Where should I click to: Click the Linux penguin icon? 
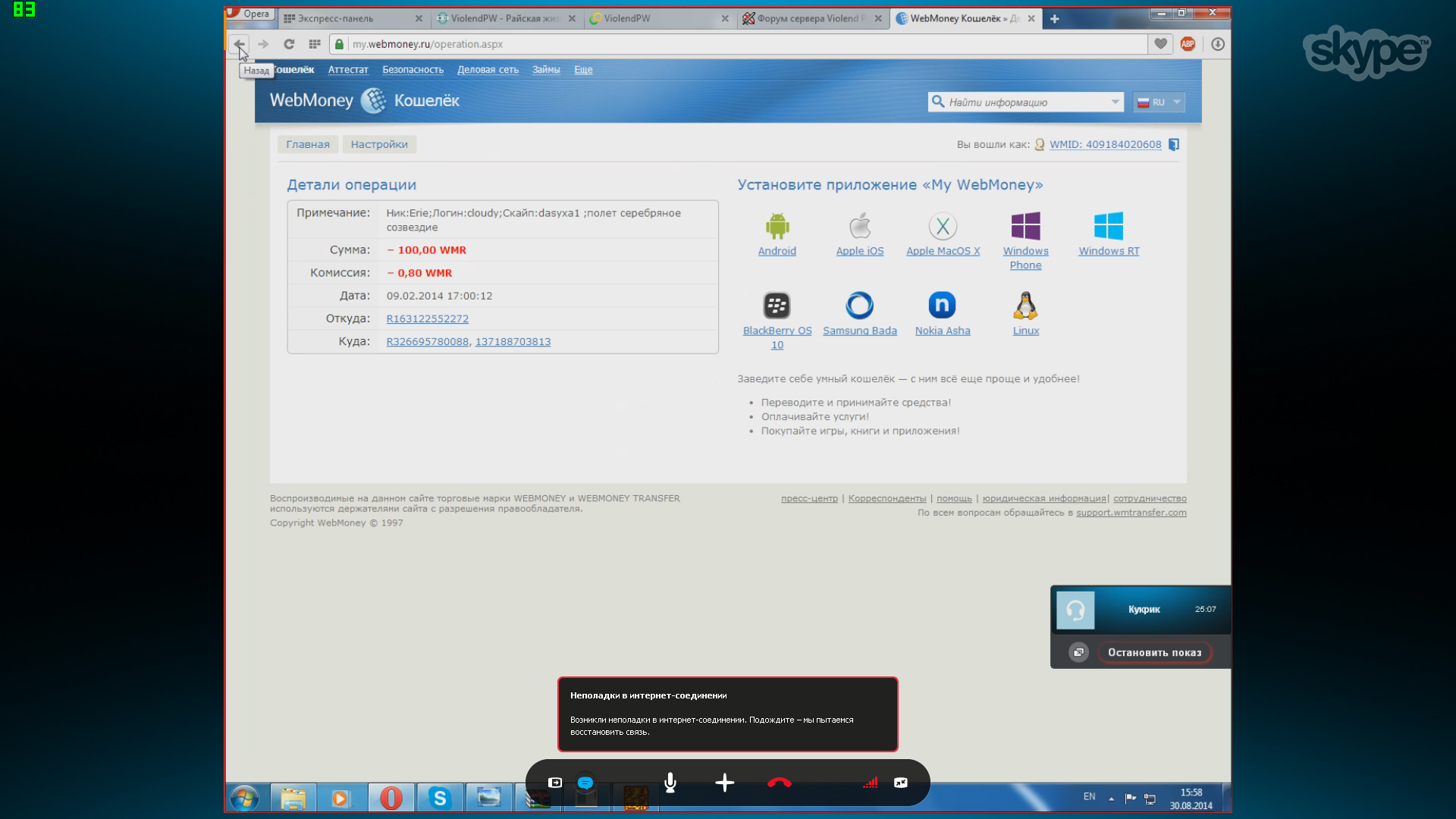coord(1025,306)
